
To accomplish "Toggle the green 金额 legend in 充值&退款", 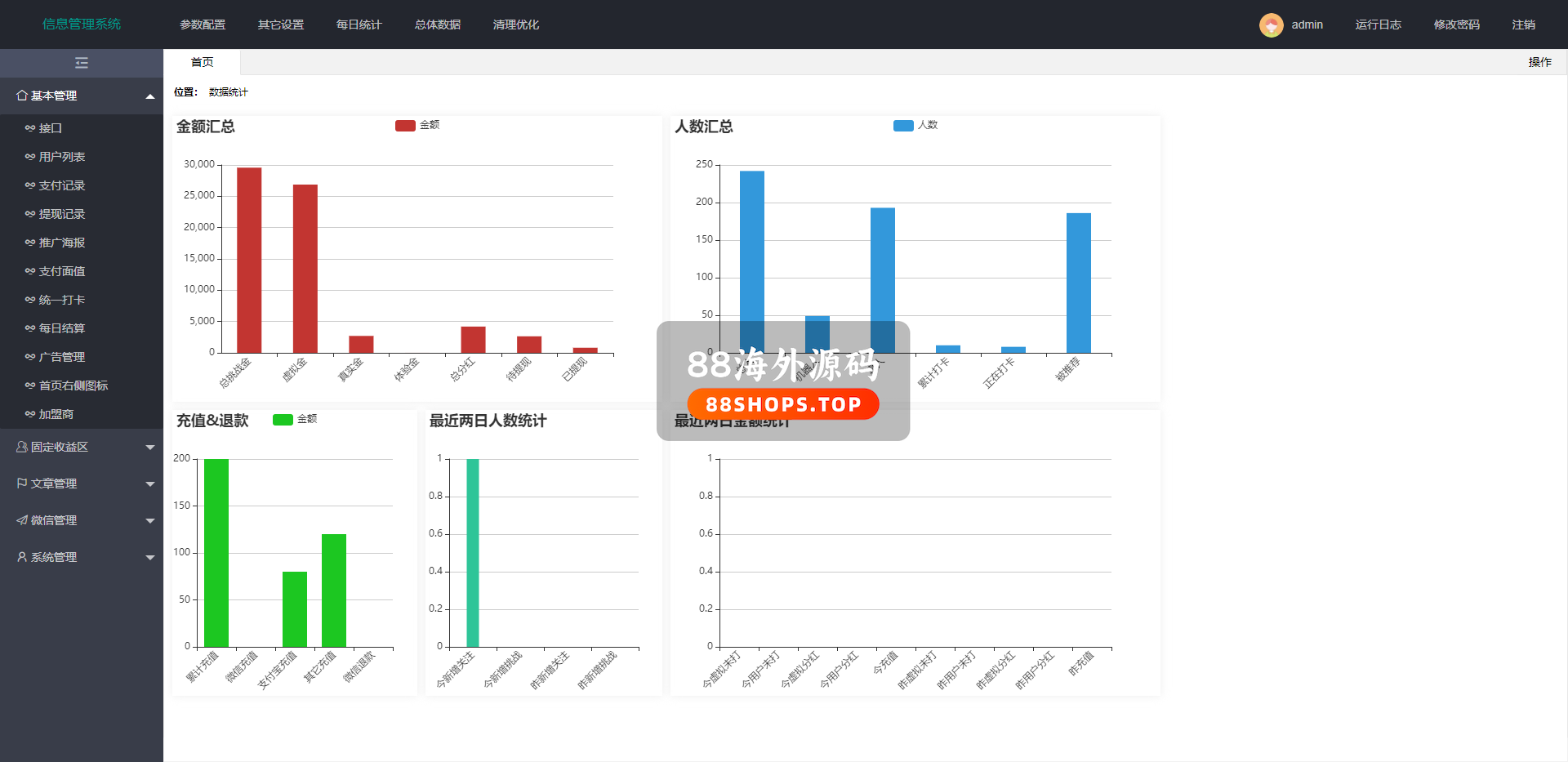I will 283,420.
